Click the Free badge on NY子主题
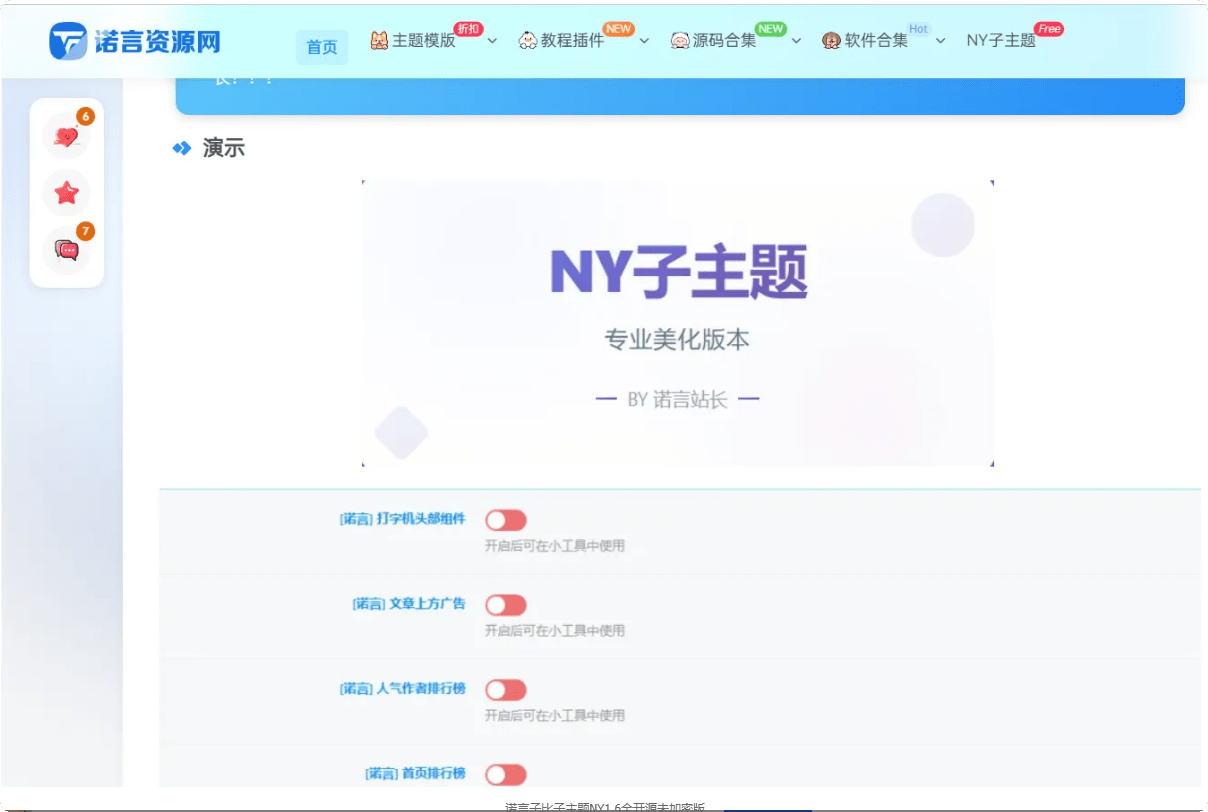The width and height of the screenshot is (1208, 812). pos(1049,29)
